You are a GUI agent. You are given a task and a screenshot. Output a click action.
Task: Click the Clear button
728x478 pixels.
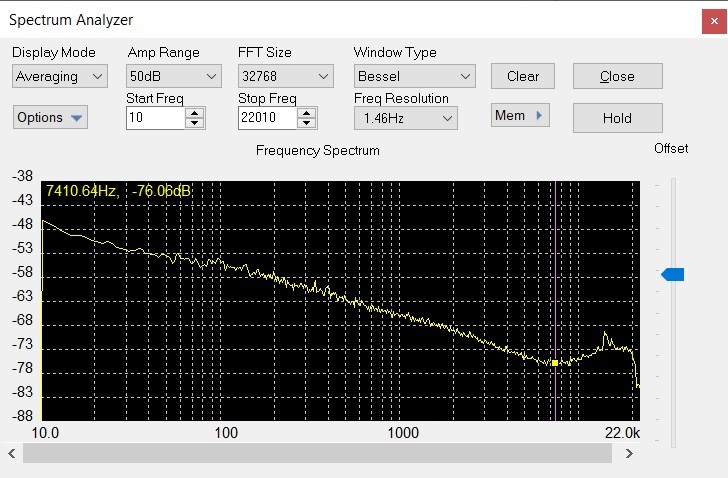(x=523, y=76)
